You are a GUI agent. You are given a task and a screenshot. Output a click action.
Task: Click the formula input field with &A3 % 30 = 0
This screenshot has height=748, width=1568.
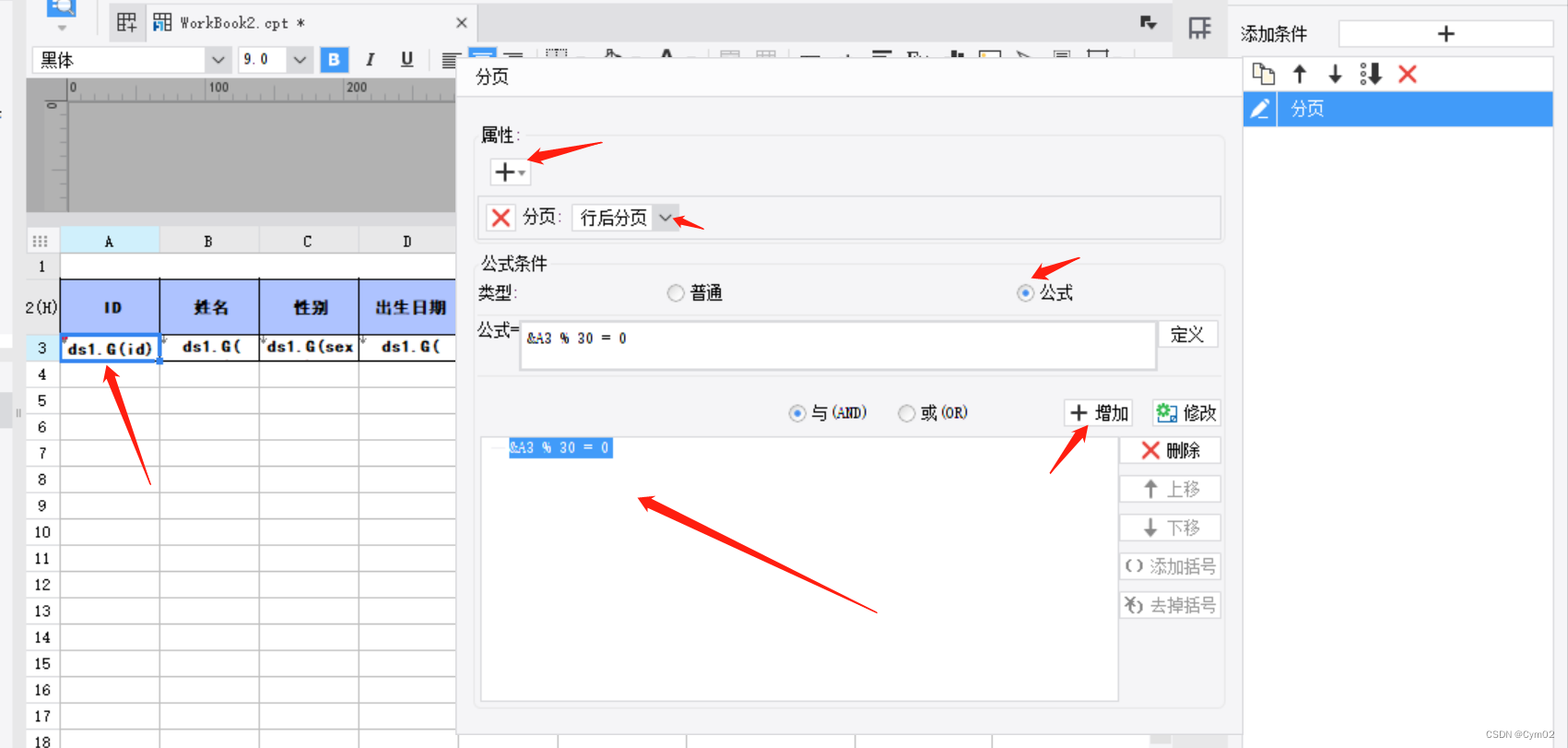[x=838, y=345]
